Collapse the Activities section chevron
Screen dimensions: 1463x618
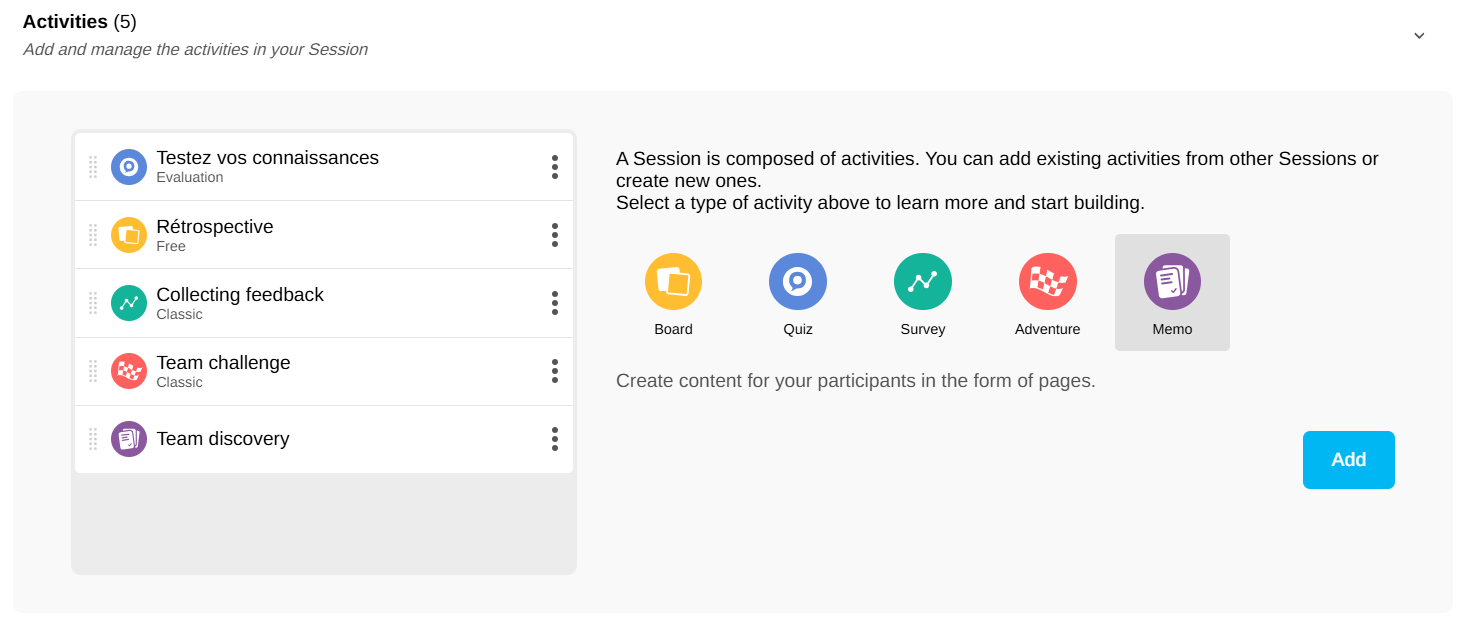point(1419,36)
